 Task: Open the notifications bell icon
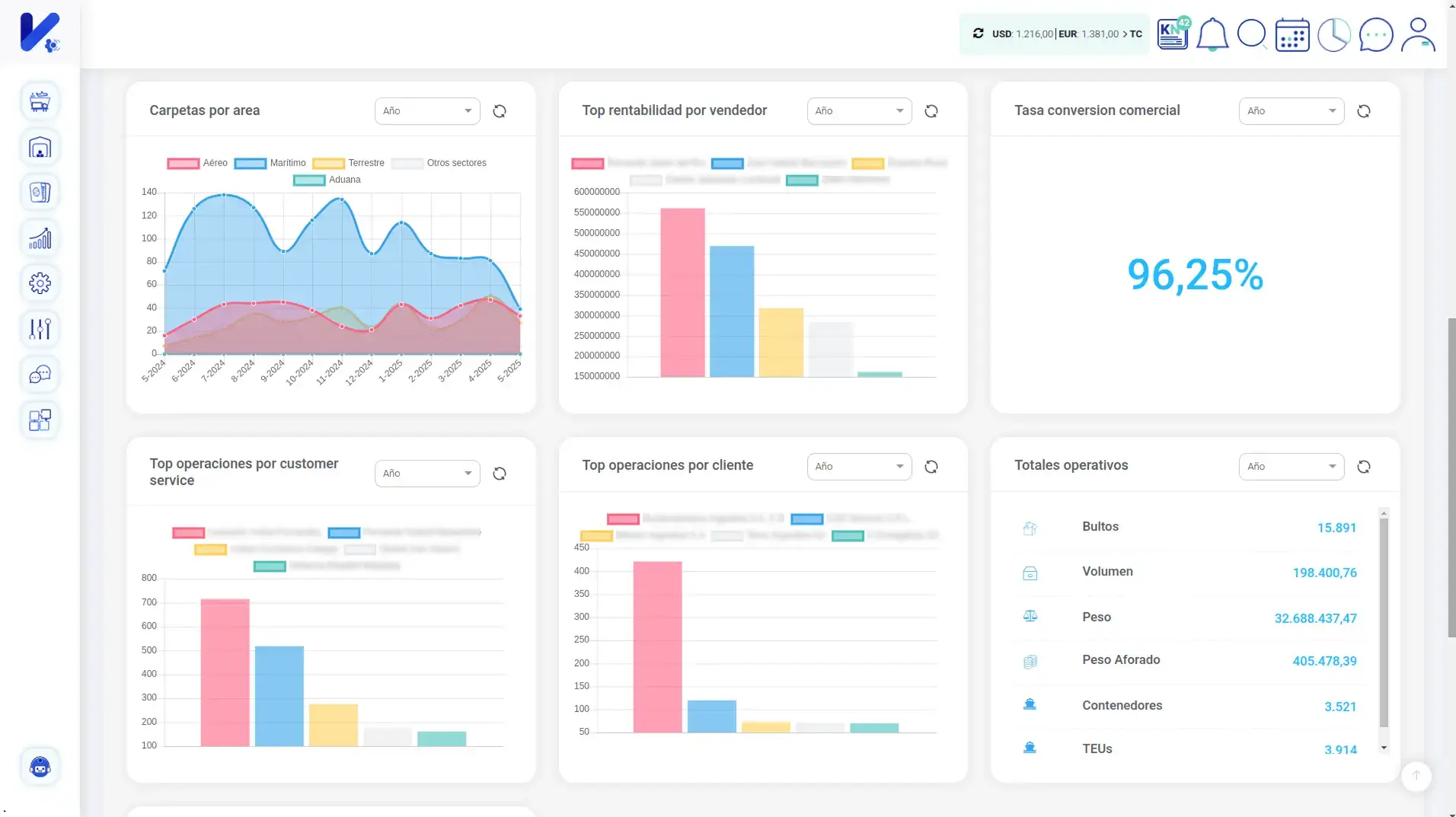[1212, 34]
